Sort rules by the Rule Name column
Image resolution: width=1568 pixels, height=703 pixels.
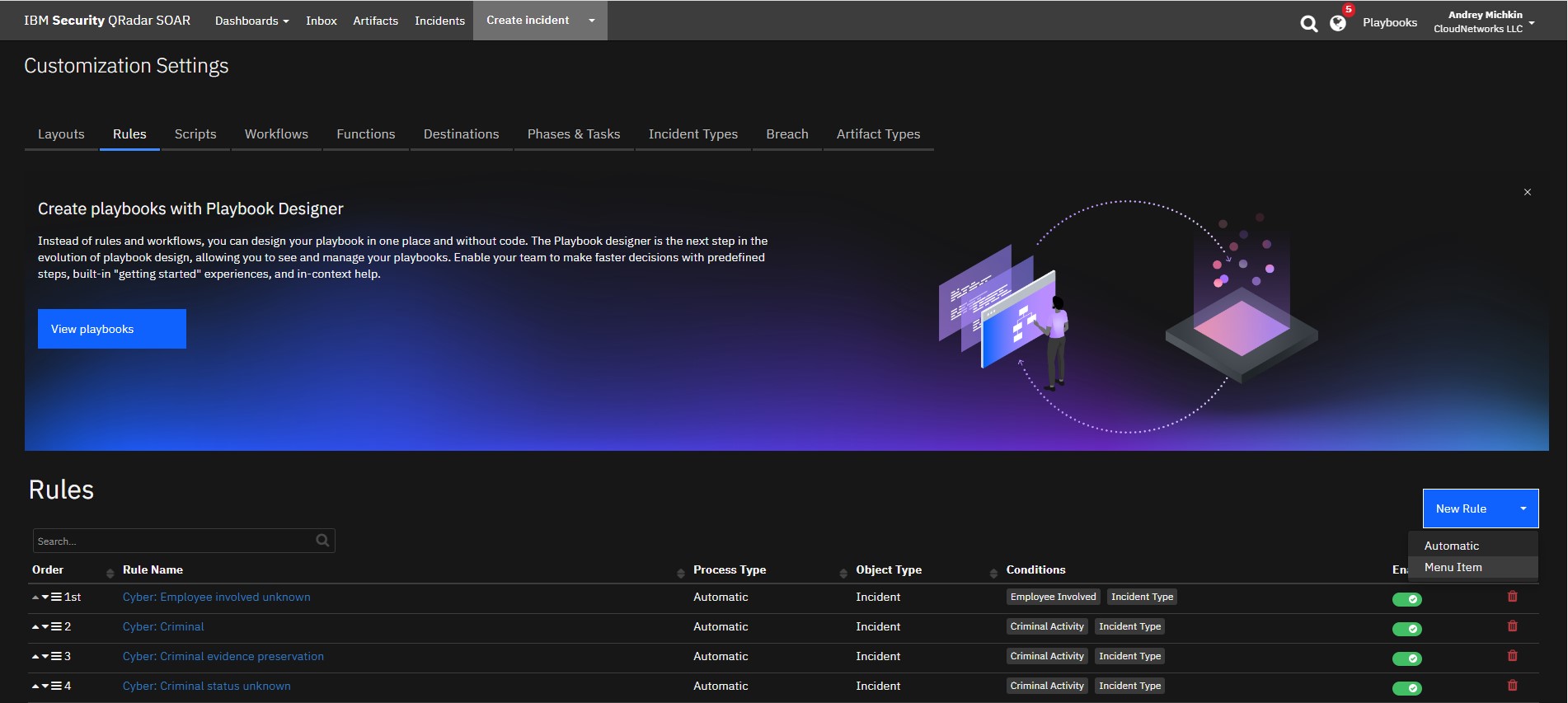[x=153, y=569]
